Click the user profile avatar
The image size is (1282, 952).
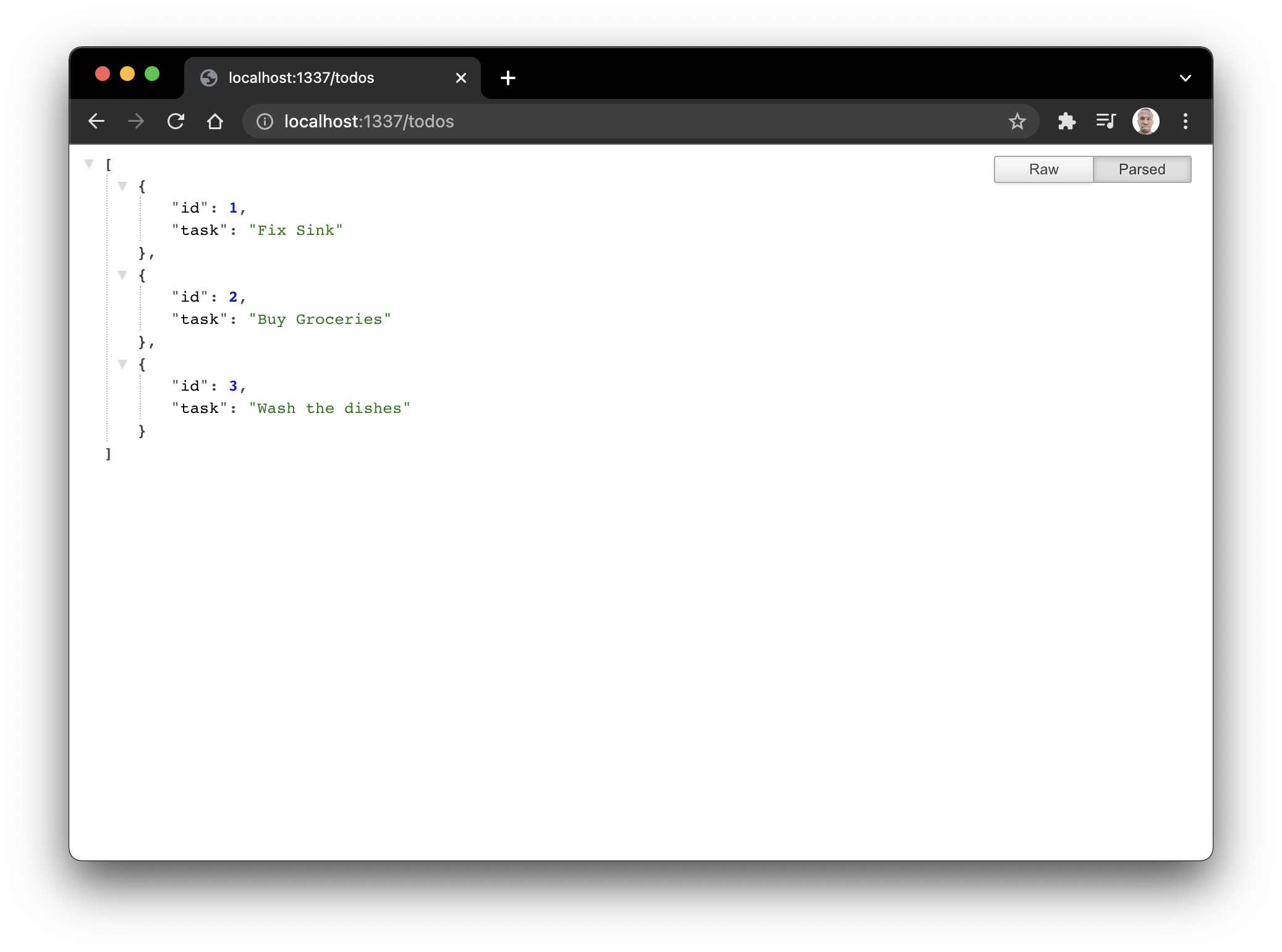click(1145, 121)
